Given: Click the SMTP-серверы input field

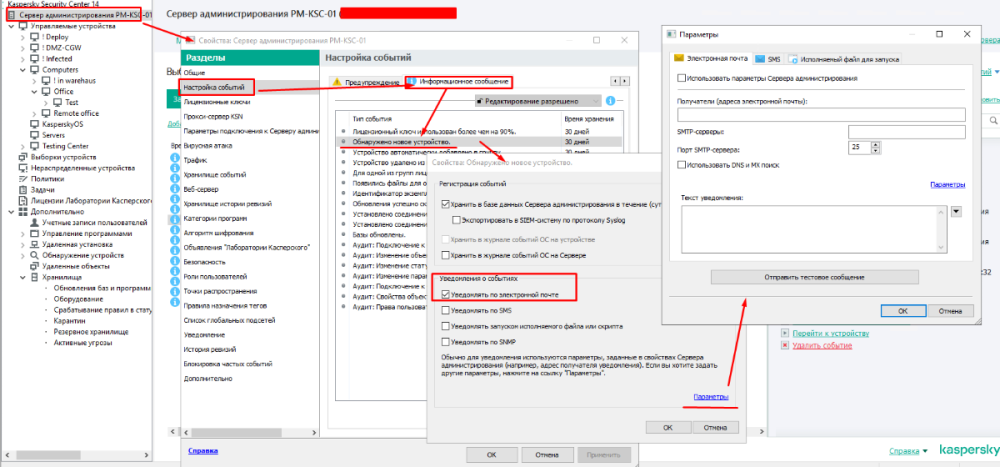Looking at the screenshot, I should (906, 132).
